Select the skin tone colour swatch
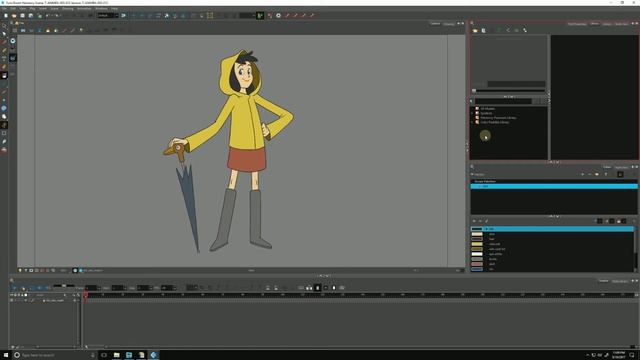 point(477,234)
